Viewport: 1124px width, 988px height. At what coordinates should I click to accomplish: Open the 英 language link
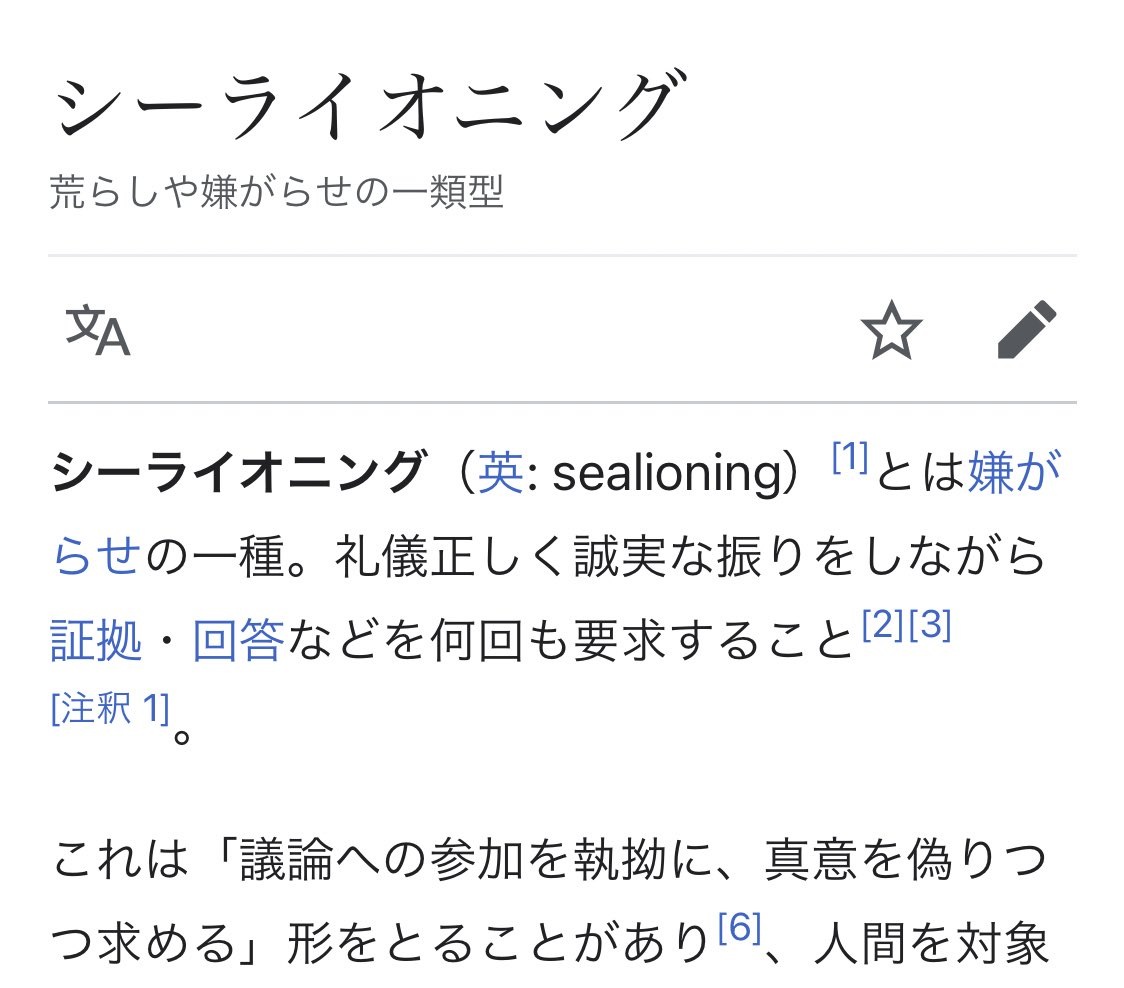[500, 473]
